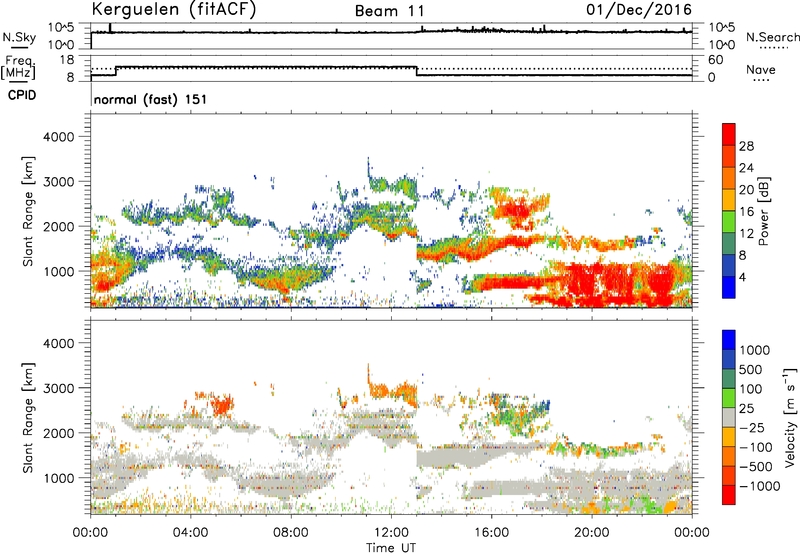Click the date 01/Dec/2016
This screenshot has width=800, height=554.
point(639,10)
